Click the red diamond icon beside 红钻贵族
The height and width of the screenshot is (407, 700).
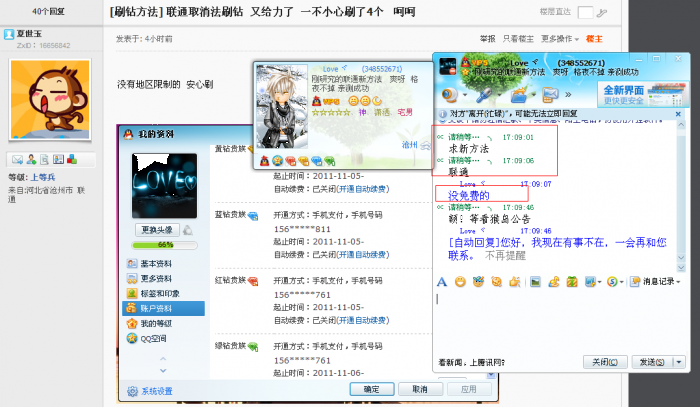(x=253, y=281)
